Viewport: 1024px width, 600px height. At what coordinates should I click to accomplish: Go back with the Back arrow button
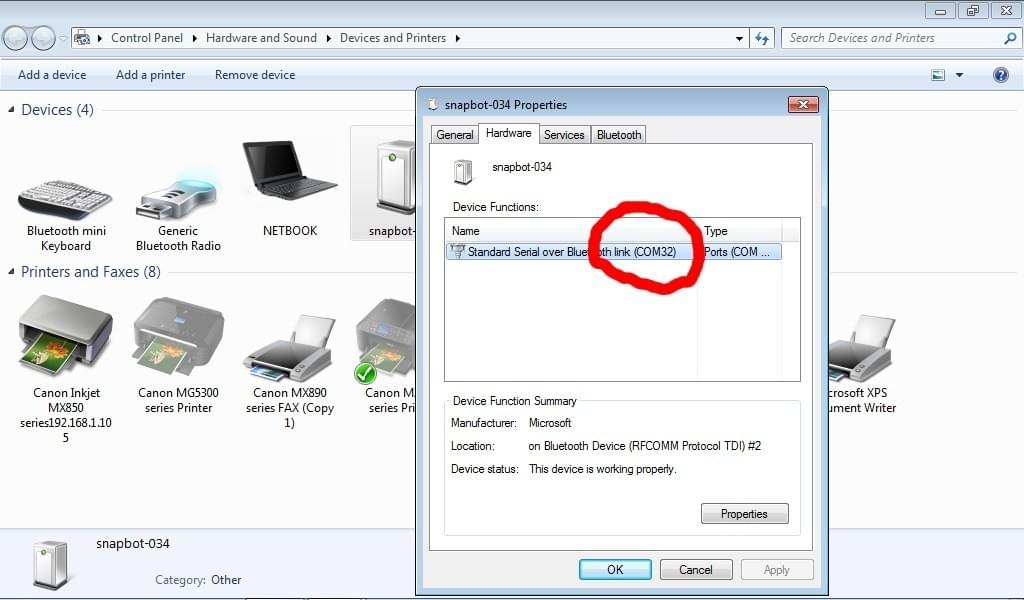pos(16,39)
